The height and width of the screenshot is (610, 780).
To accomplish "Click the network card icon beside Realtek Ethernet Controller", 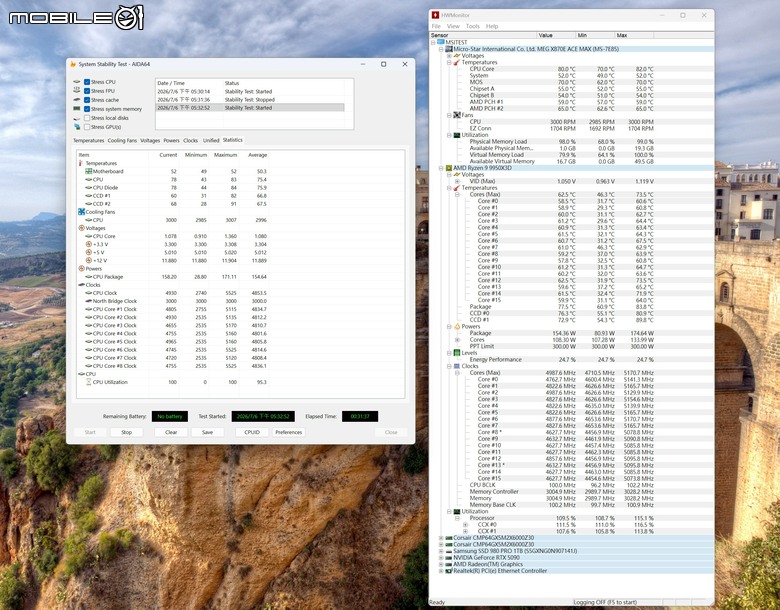I will 449,571.
